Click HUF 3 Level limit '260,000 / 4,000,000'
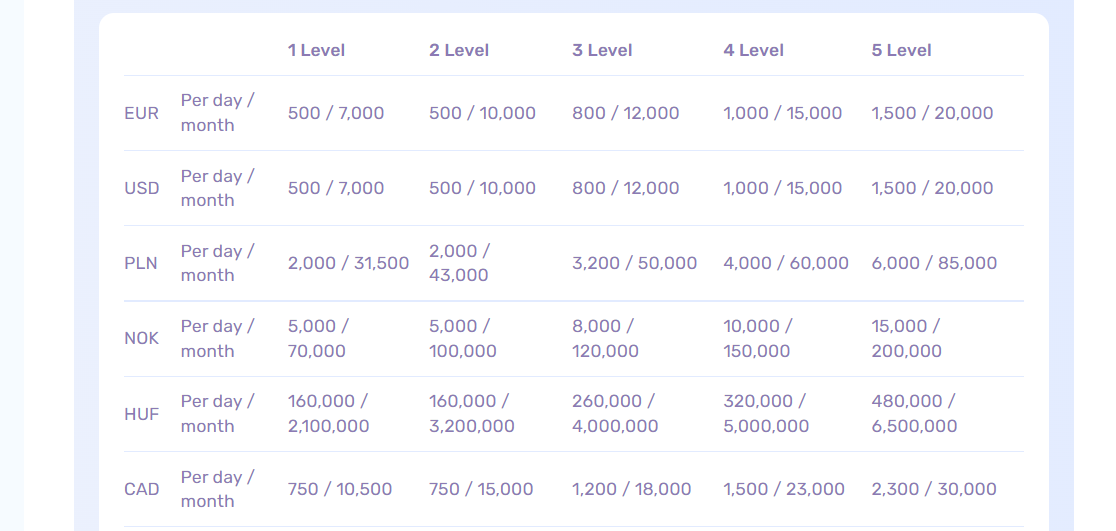1116x531 pixels. (x=615, y=413)
